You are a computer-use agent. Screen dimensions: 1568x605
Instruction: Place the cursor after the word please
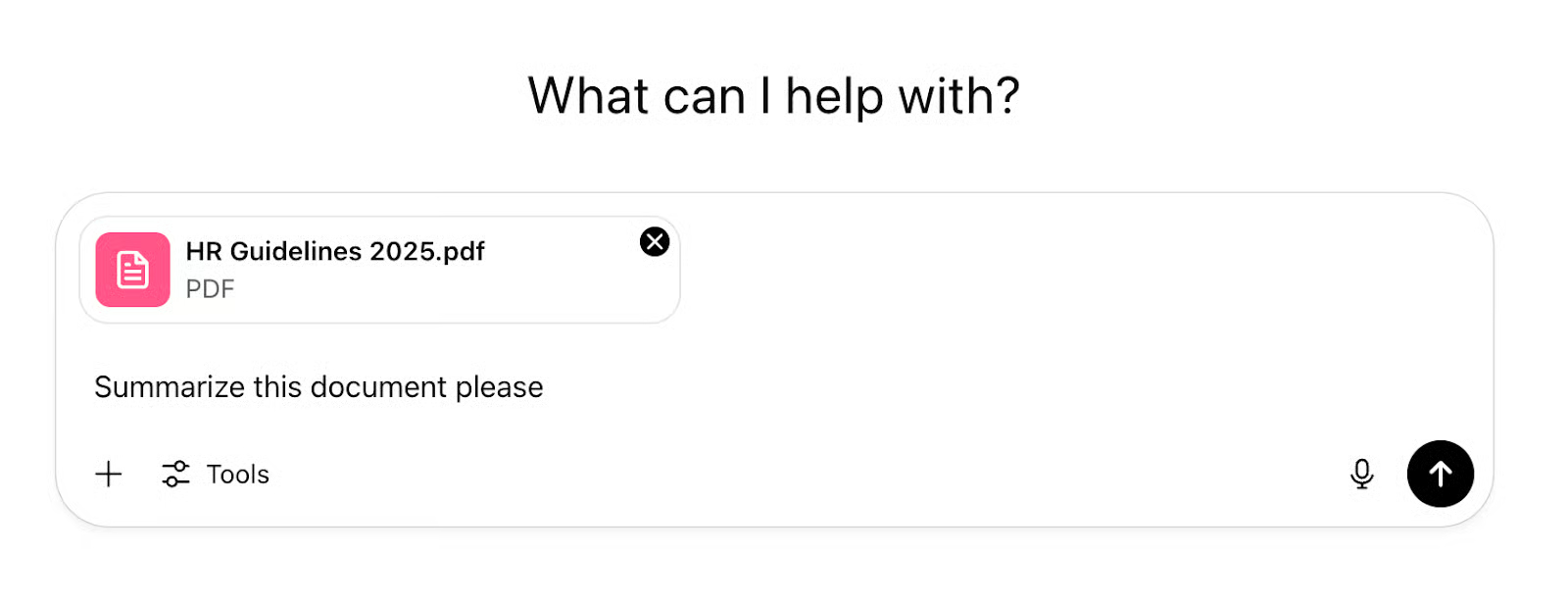click(x=545, y=387)
